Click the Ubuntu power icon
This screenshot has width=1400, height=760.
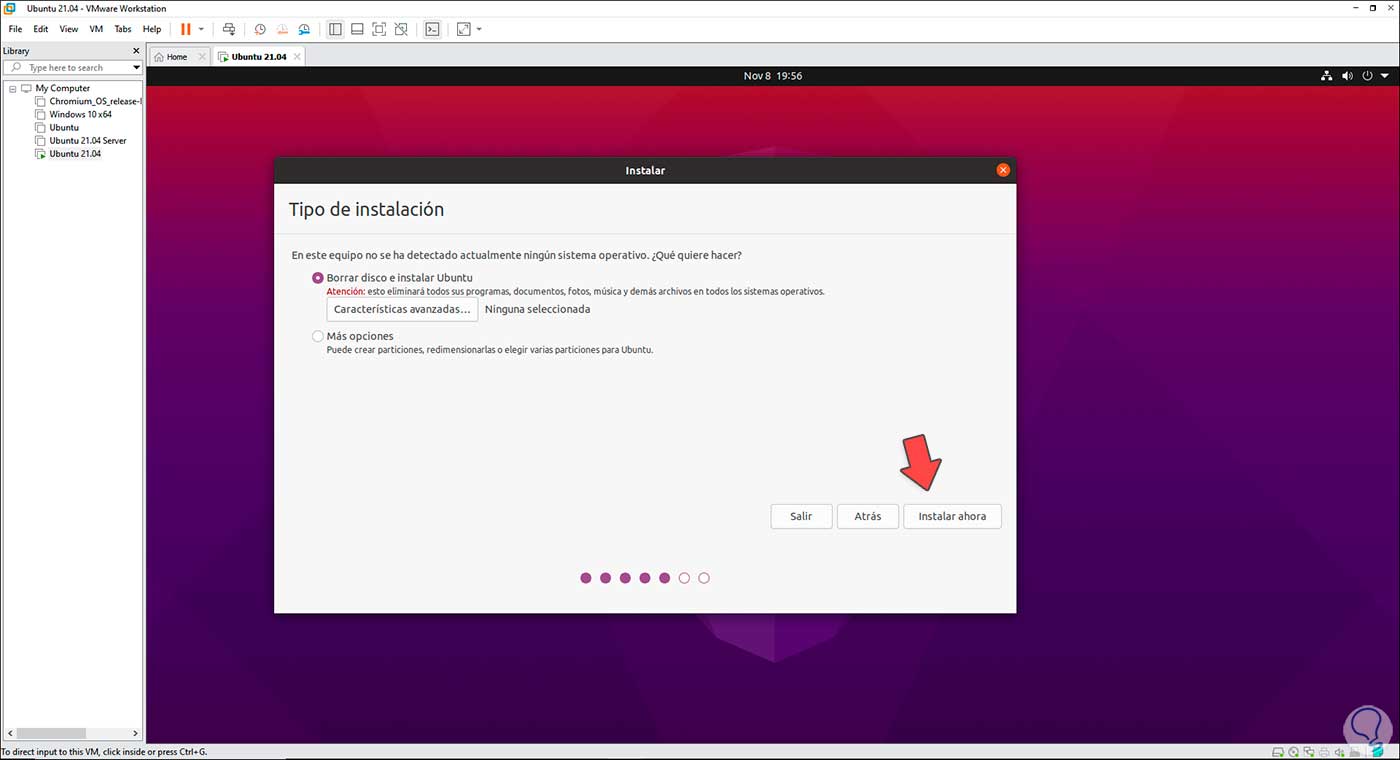[1367, 76]
